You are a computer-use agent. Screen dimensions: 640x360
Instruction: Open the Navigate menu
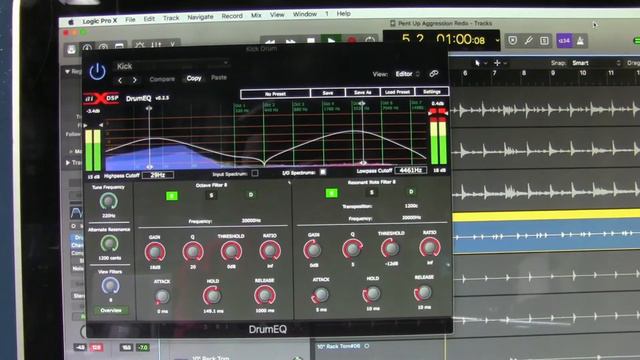200,17
